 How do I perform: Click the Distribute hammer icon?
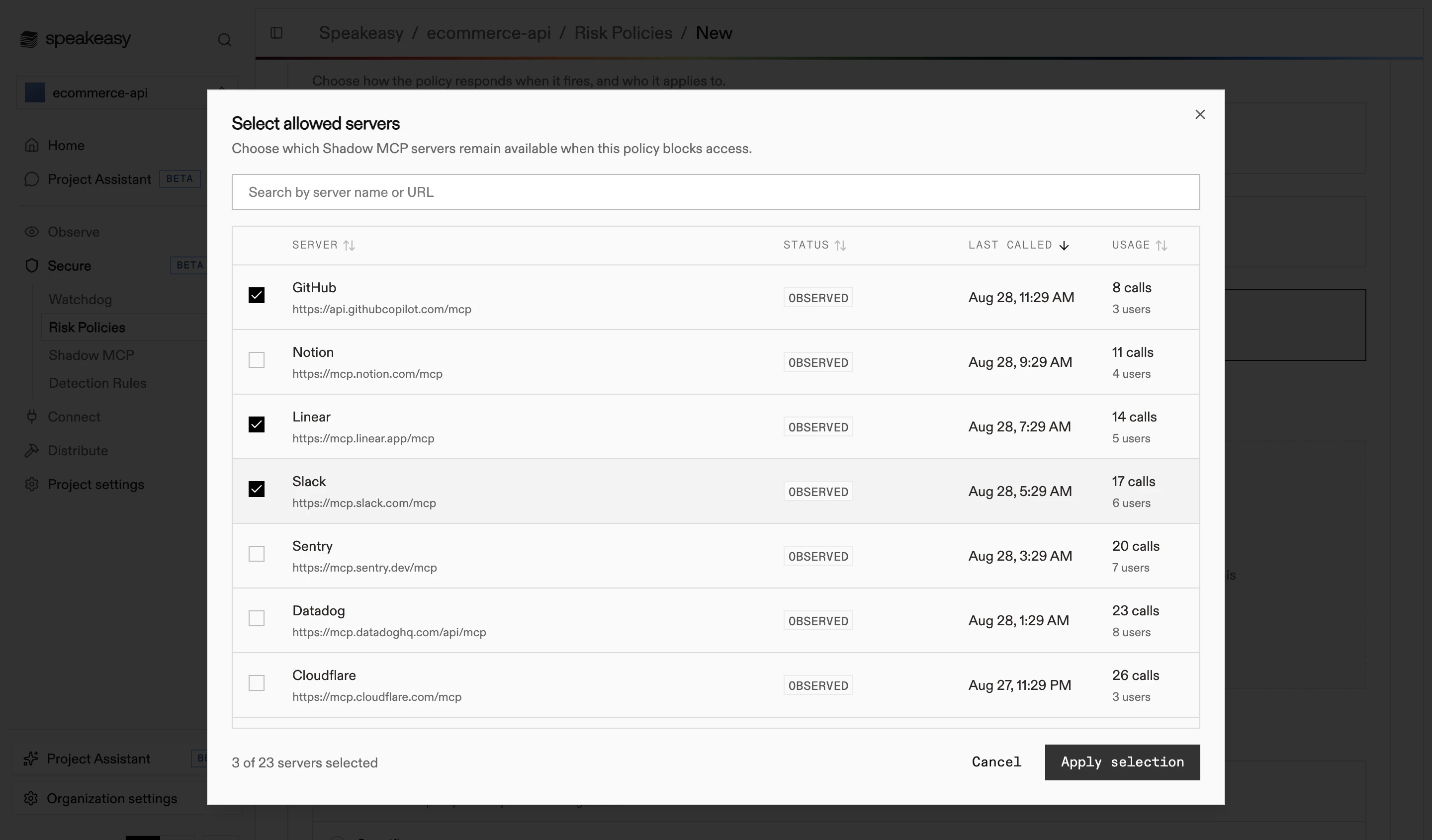32,450
